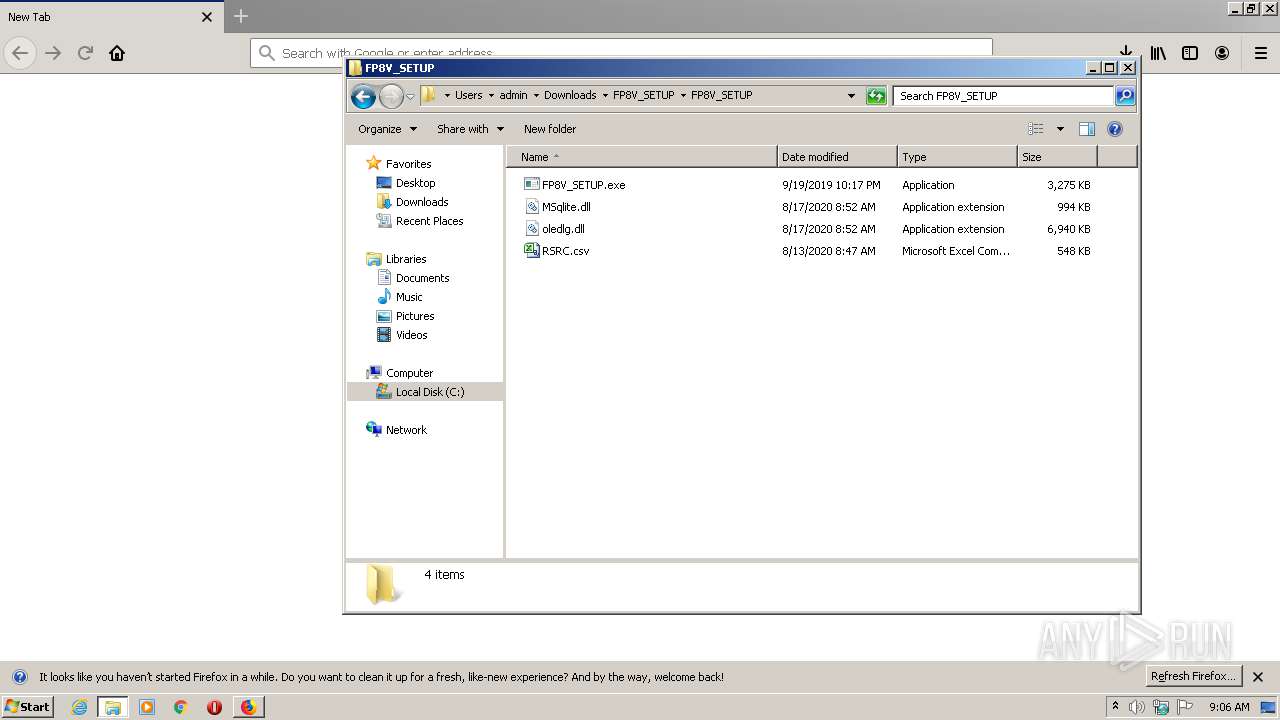Screen dimensions: 1280x720
Task: Click the address bar refresh icon
Action: pos(876,96)
